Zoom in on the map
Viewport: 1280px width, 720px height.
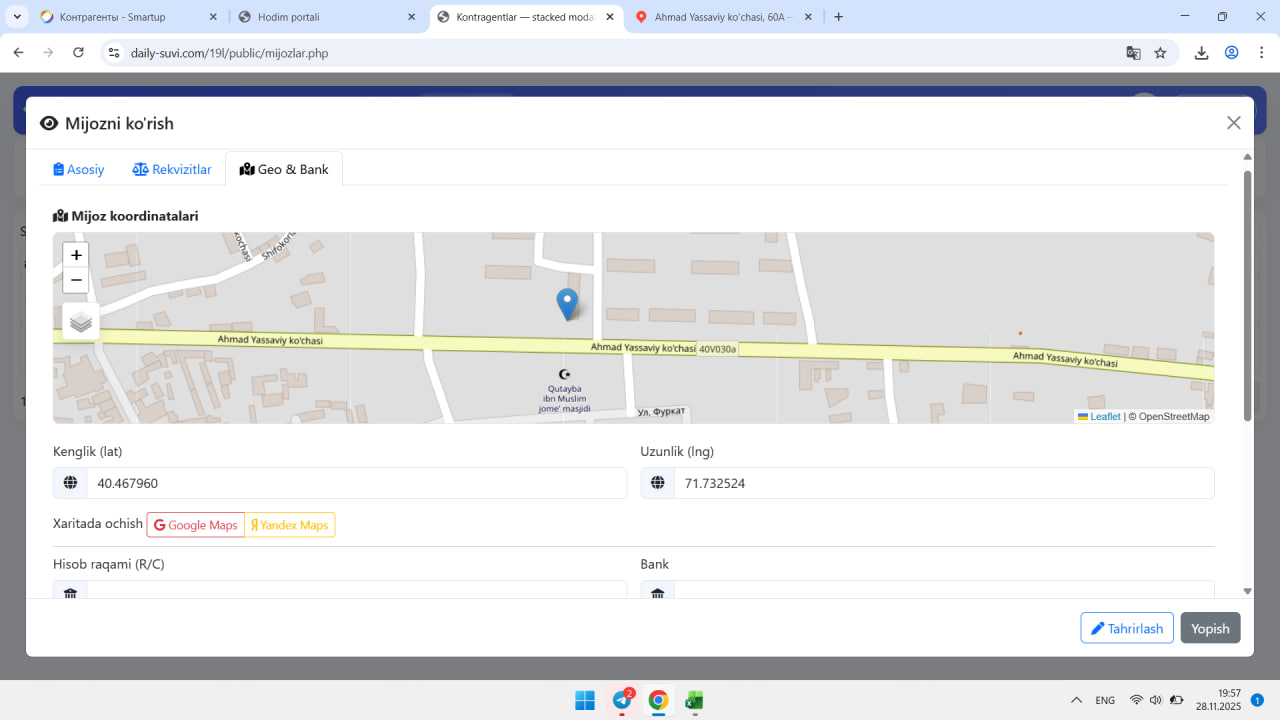point(76,255)
